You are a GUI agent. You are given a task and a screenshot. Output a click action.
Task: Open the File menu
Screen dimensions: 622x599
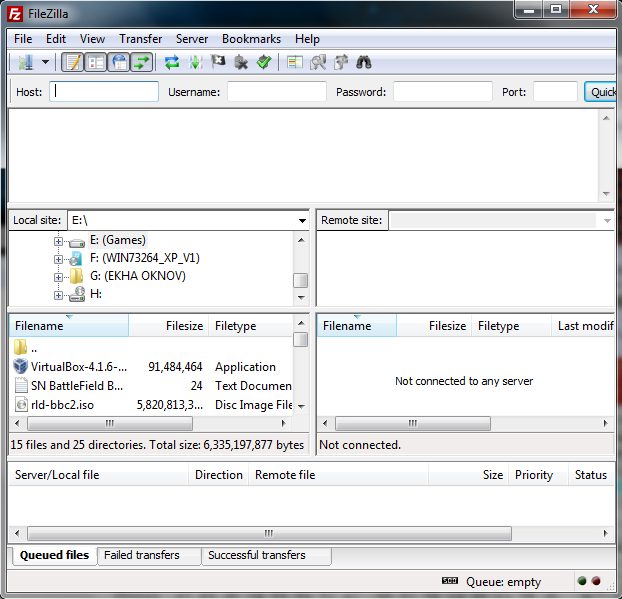pyautogui.click(x=23, y=39)
